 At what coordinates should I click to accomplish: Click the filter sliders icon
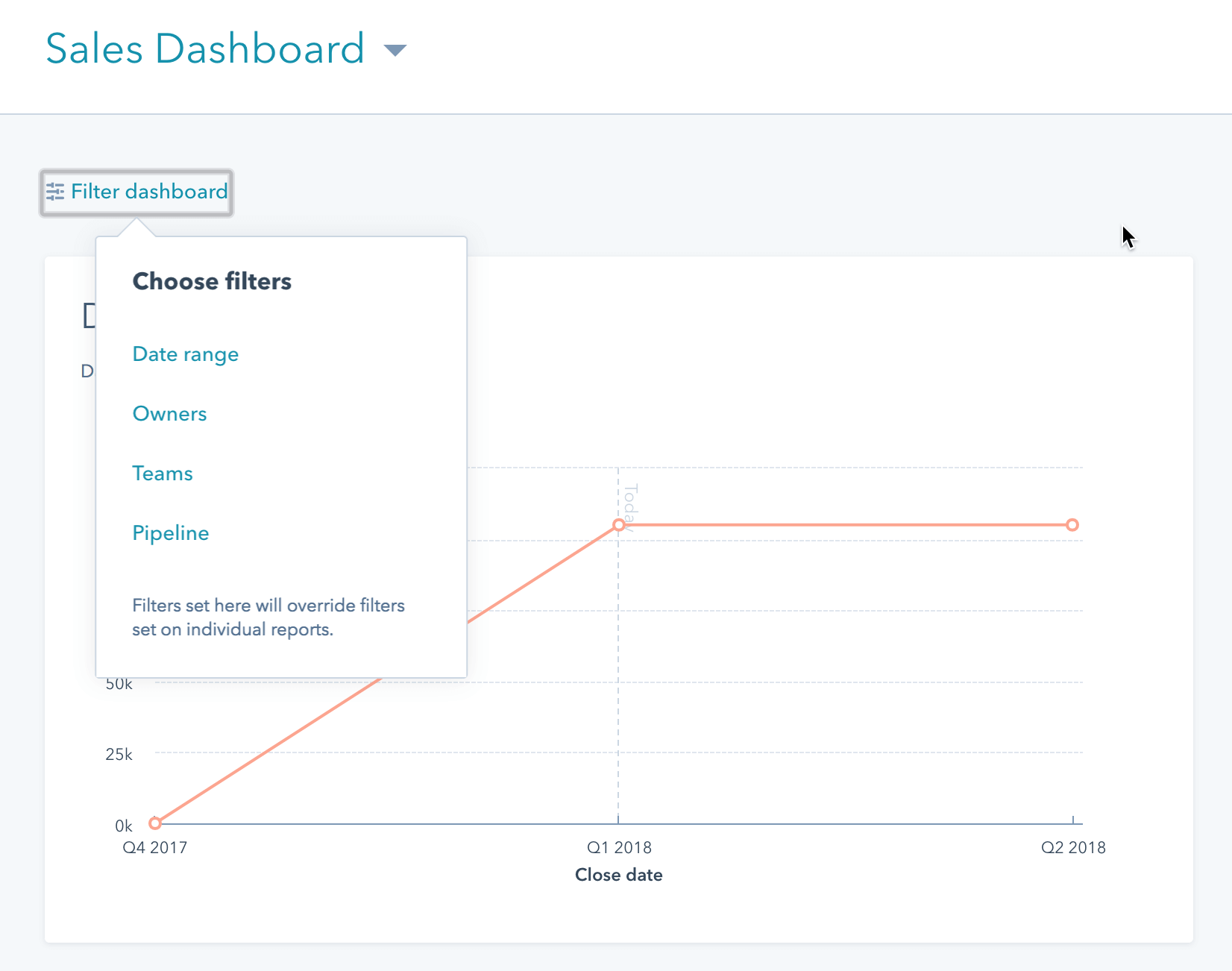click(x=55, y=192)
